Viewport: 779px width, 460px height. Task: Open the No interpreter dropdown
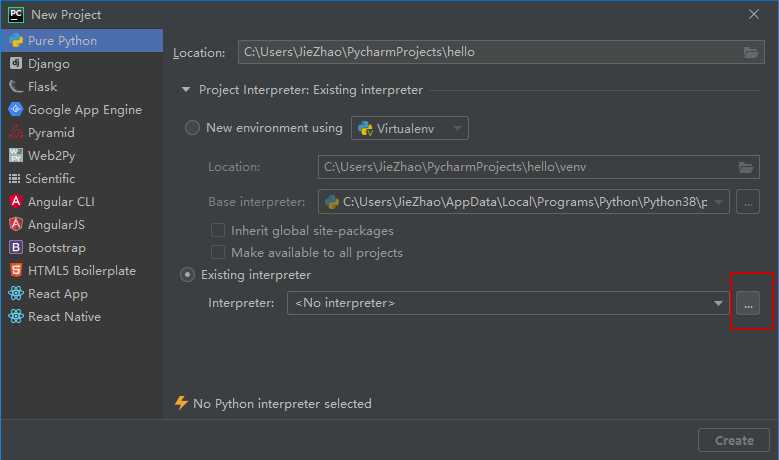tap(508, 303)
